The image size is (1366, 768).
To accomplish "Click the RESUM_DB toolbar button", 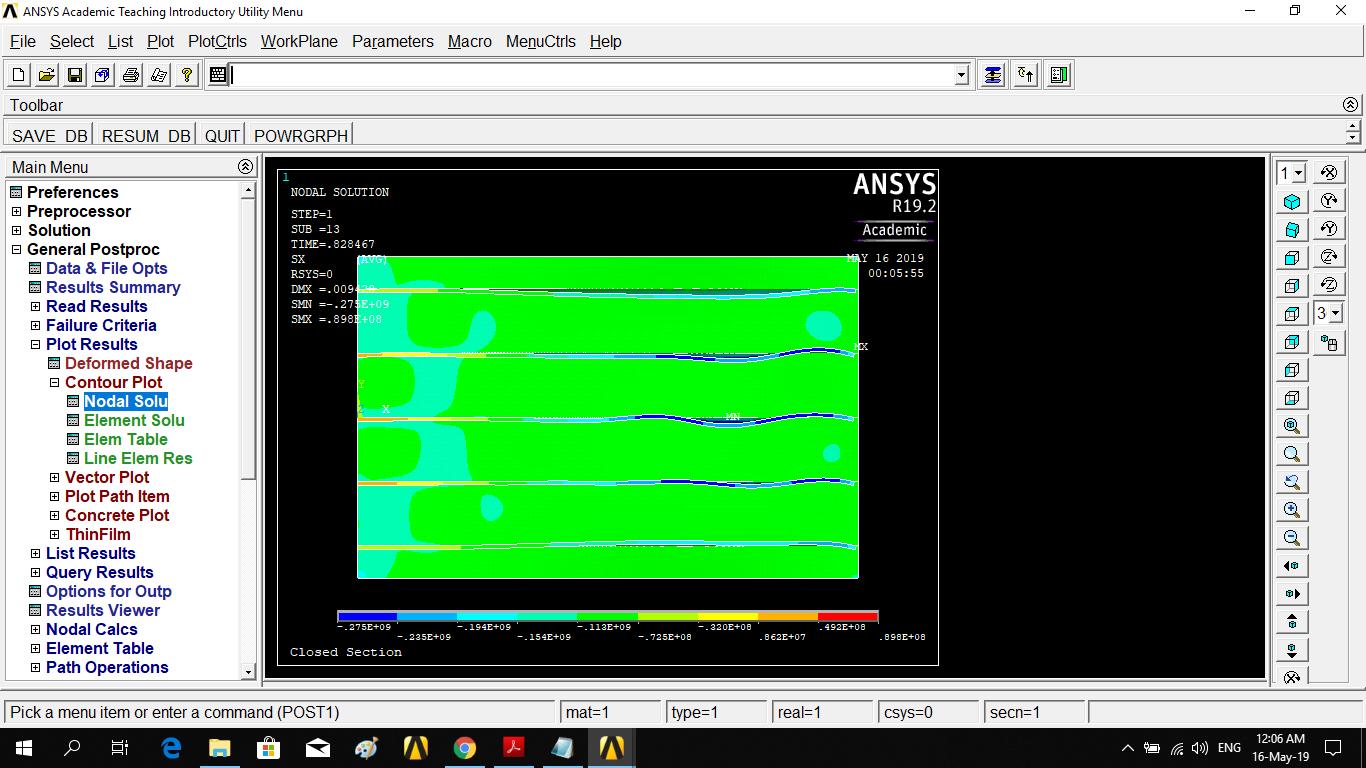I will coord(146,135).
